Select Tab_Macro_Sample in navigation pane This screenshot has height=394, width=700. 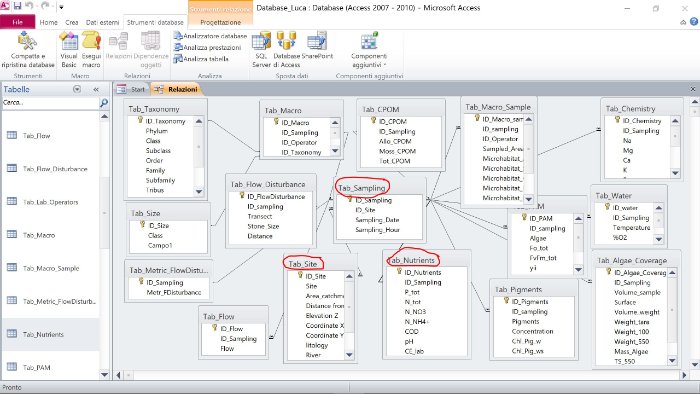coord(51,268)
